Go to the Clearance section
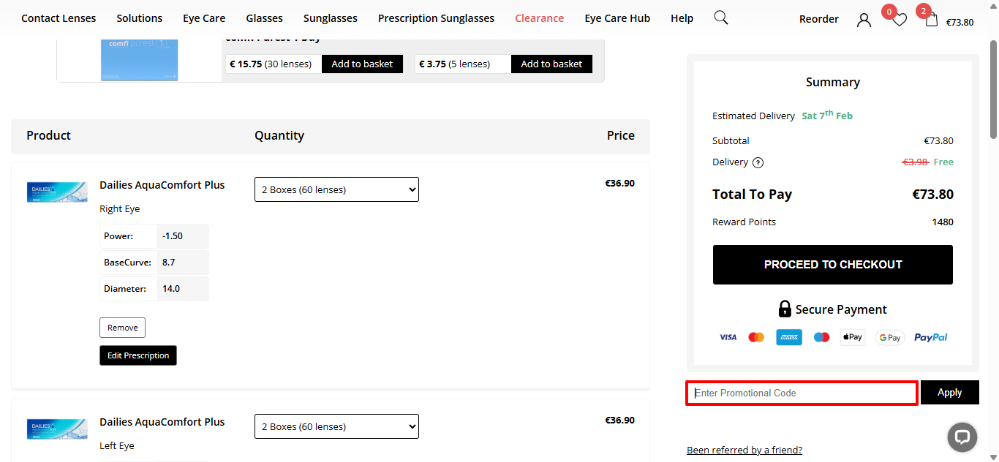This screenshot has height=462, width=999. (x=540, y=18)
